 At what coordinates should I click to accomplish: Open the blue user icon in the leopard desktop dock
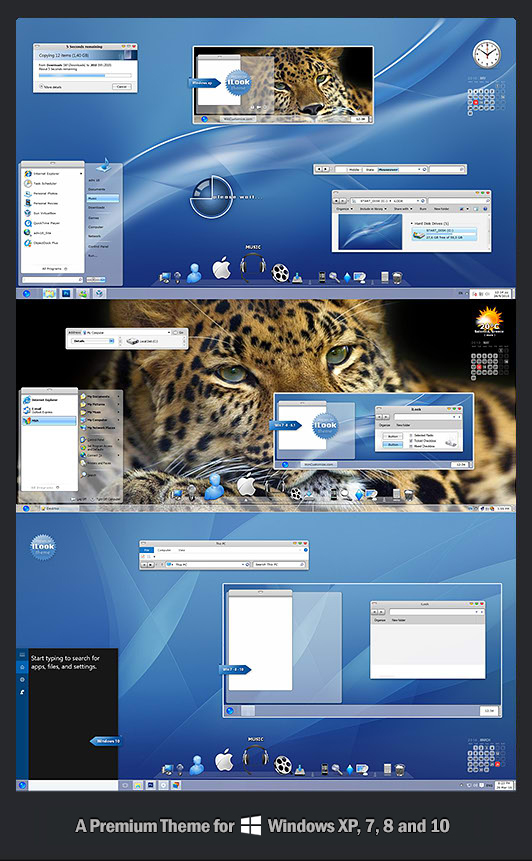point(214,487)
